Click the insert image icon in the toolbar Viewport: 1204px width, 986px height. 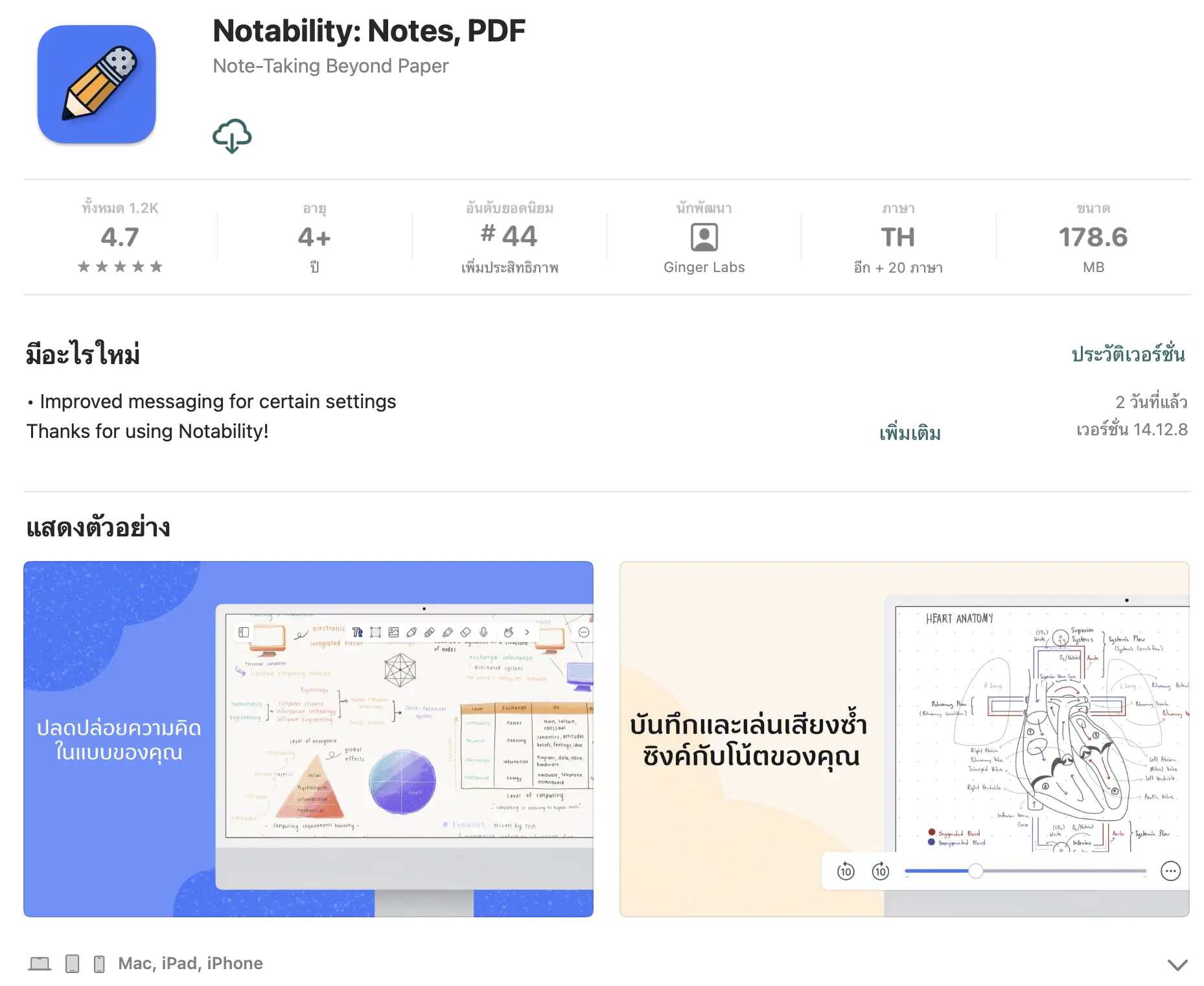pyautogui.click(x=393, y=632)
